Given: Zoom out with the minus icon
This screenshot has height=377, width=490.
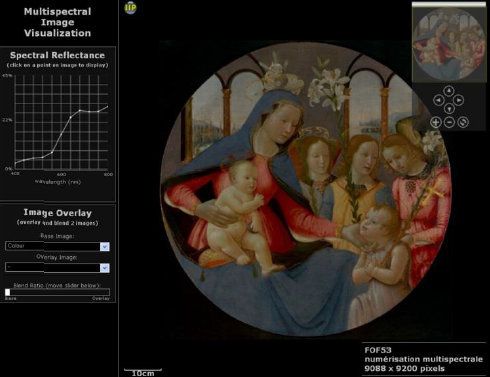Looking at the screenshot, I should coord(449,122).
